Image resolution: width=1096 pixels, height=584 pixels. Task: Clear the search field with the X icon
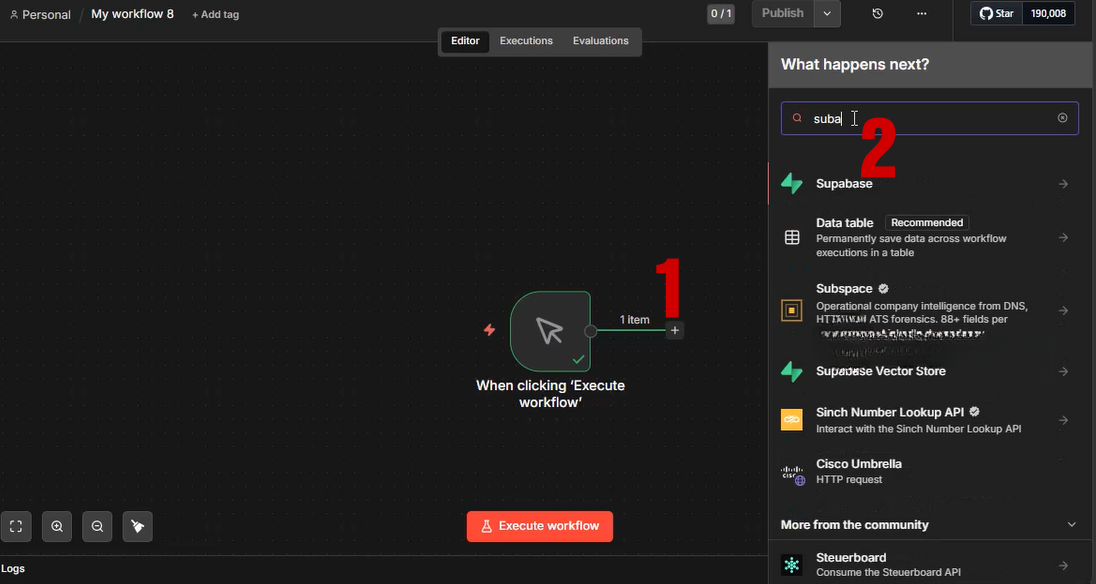pyautogui.click(x=1062, y=118)
